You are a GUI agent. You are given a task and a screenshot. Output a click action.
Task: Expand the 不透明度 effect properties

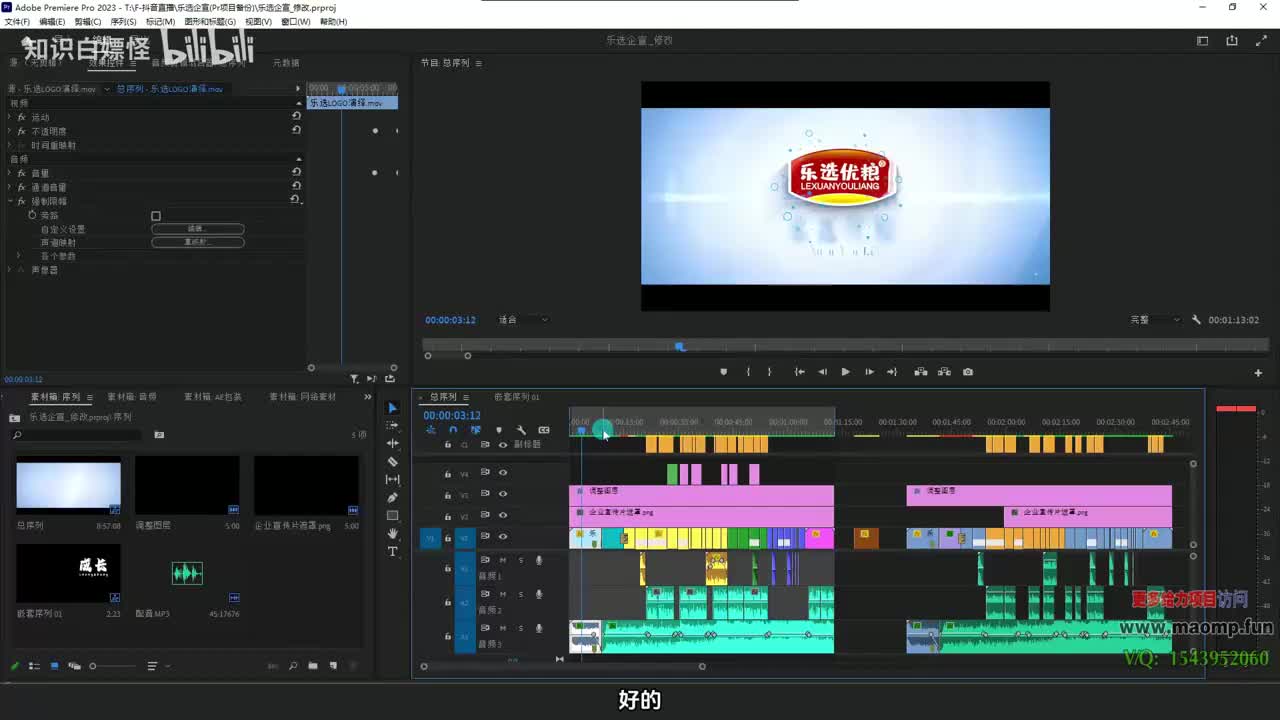10,131
